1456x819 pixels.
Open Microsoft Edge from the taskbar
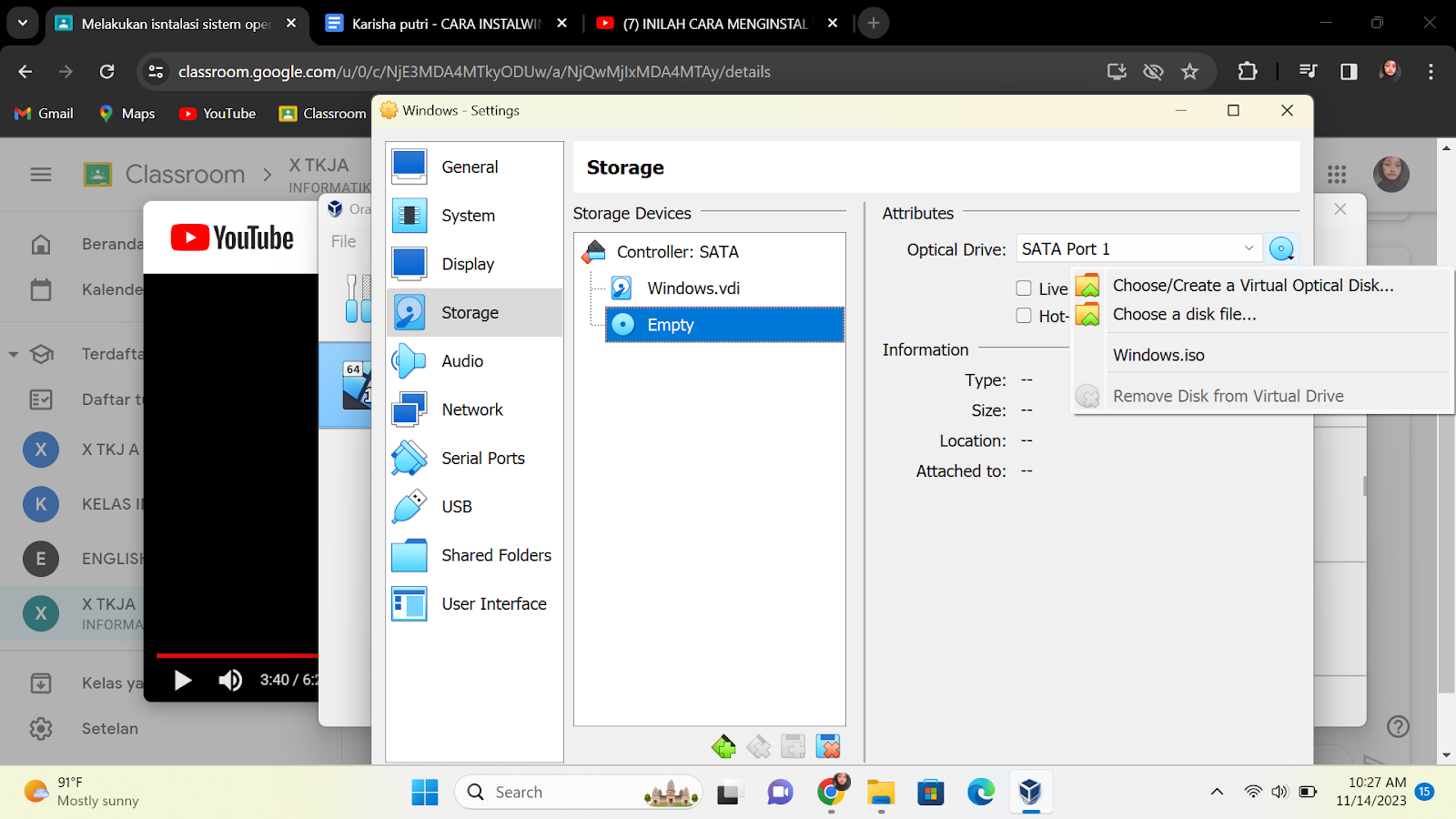[x=981, y=792]
